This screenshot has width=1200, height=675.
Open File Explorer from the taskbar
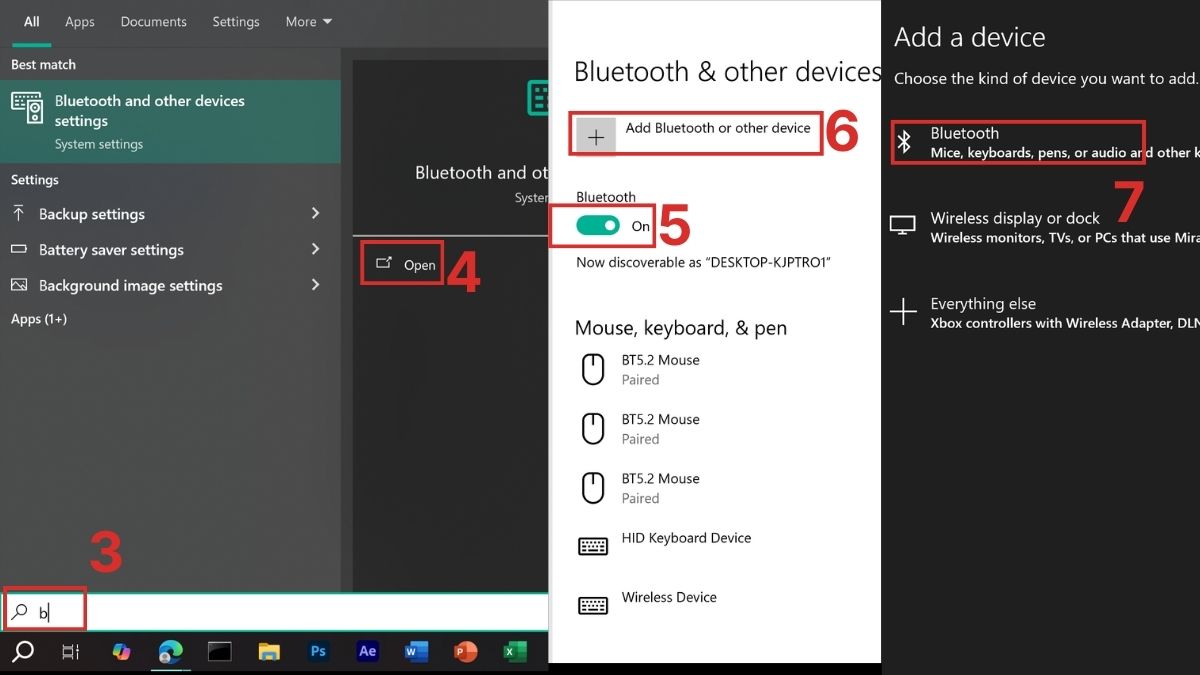click(269, 652)
